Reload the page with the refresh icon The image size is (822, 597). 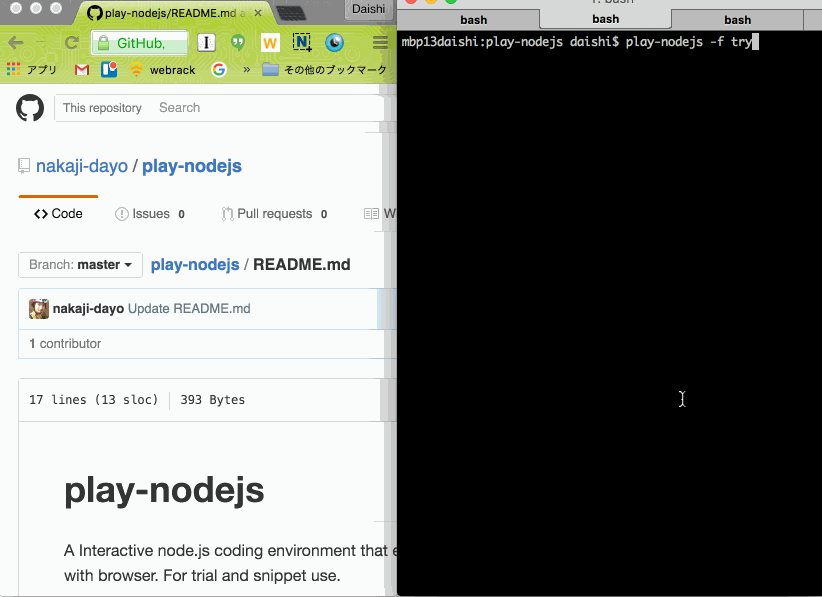pyautogui.click(x=72, y=43)
